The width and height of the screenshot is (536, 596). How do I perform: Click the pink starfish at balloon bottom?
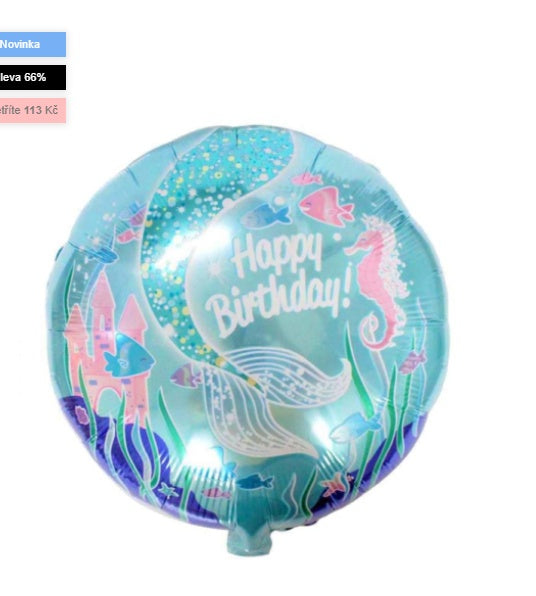click(x=335, y=486)
